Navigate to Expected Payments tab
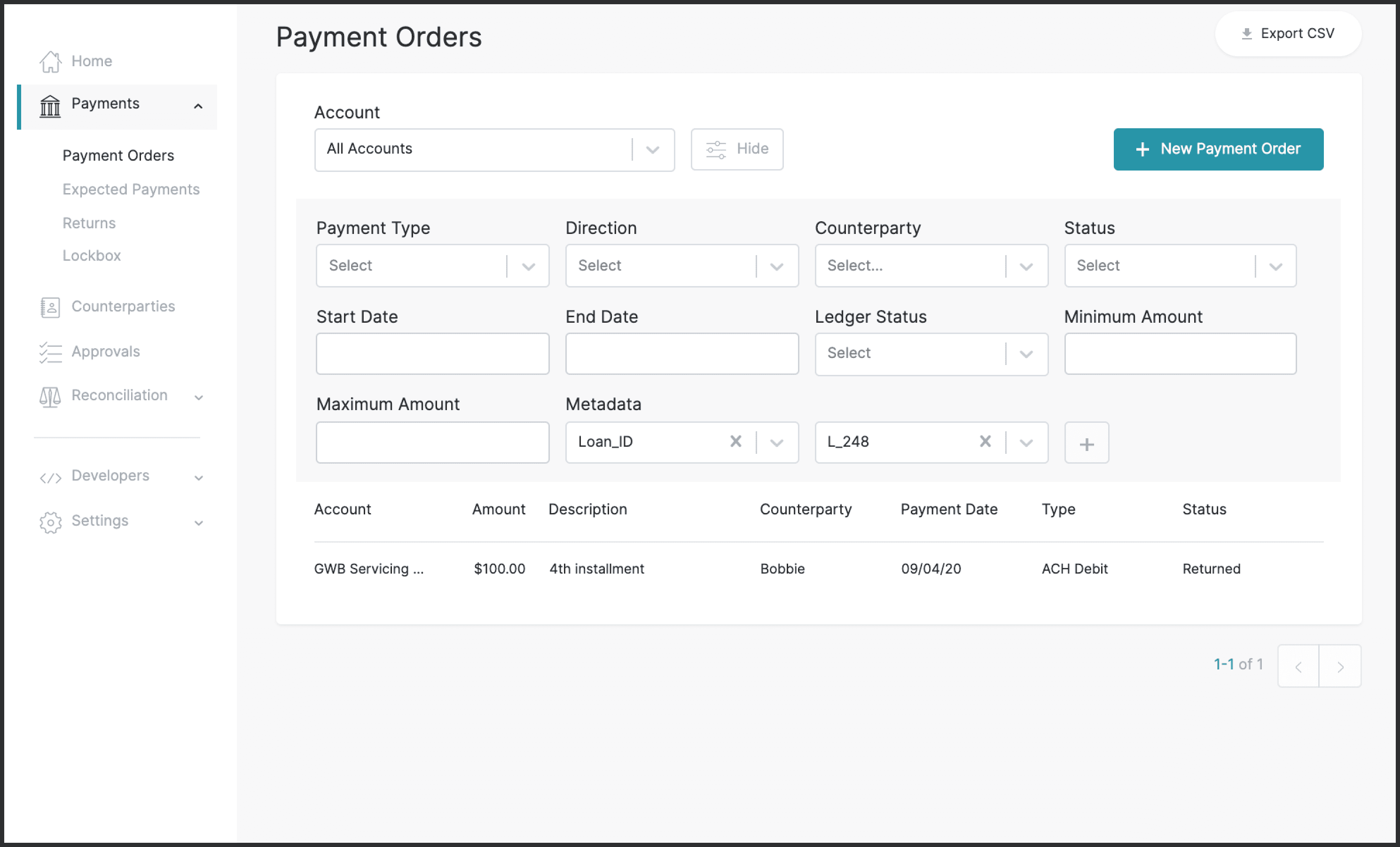Viewport: 1400px width, 847px height. point(130,188)
